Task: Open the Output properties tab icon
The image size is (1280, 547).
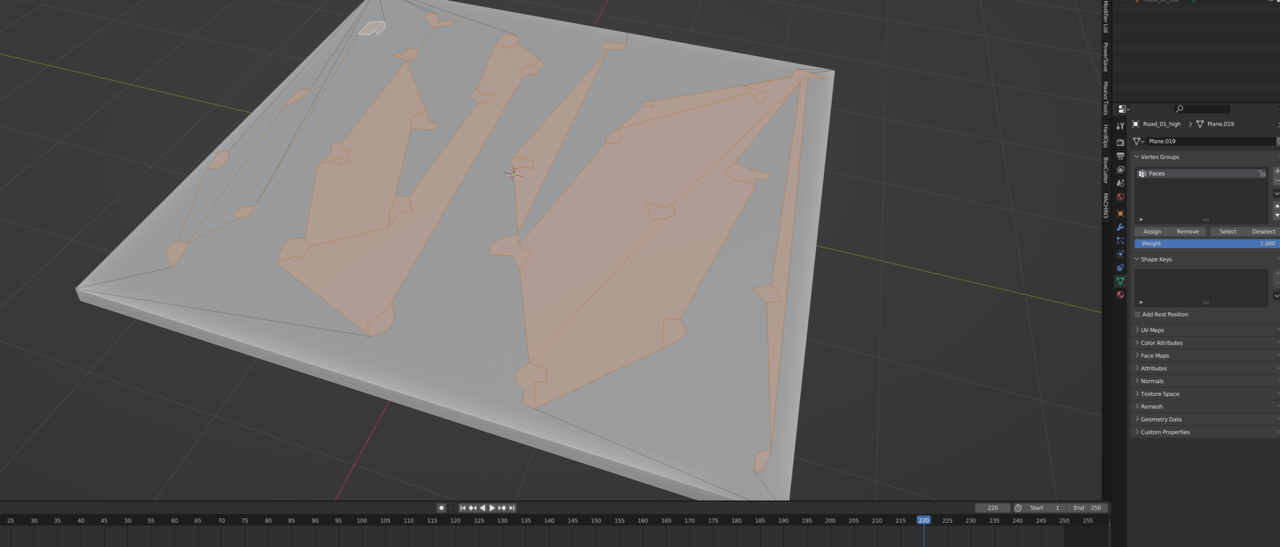Action: point(1120,156)
